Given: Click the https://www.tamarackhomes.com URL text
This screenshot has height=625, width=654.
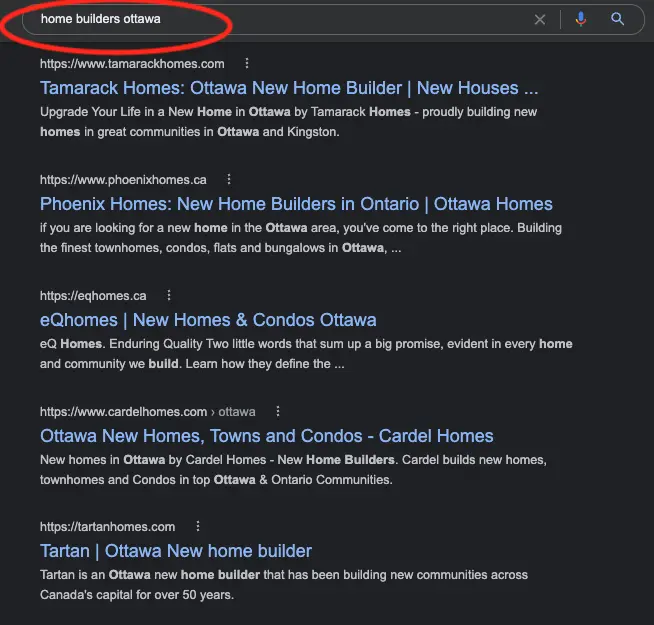Looking at the screenshot, I should click(132, 64).
